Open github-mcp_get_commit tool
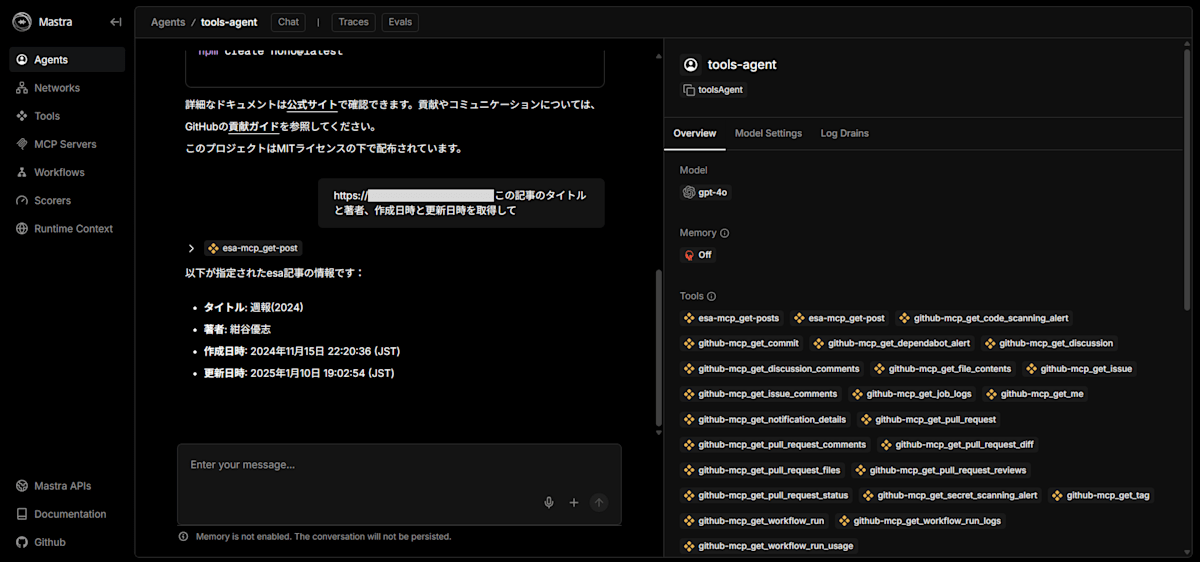Viewport: 1200px width, 562px height. click(x=741, y=343)
